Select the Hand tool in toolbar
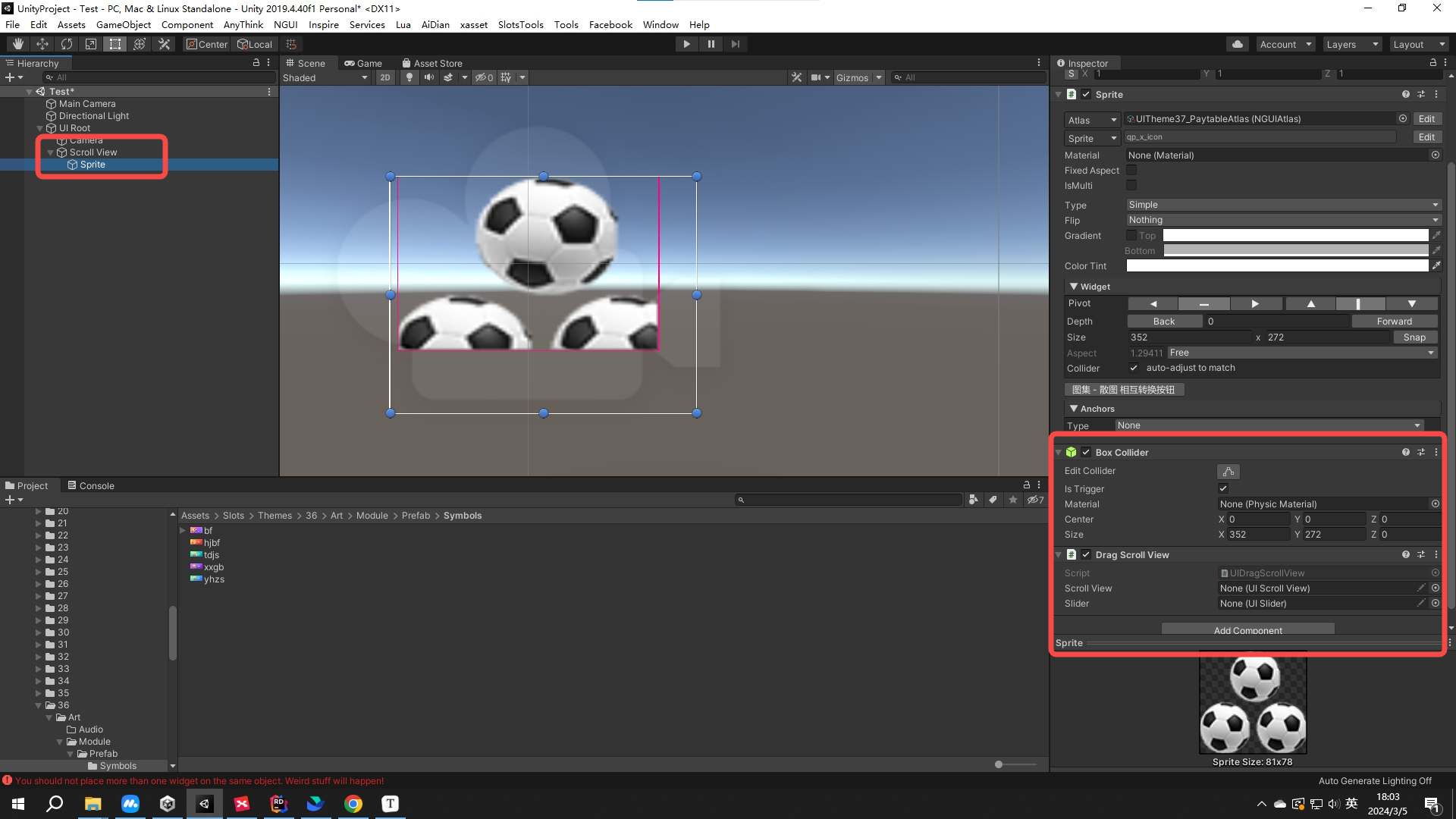The image size is (1456, 819). click(17, 44)
